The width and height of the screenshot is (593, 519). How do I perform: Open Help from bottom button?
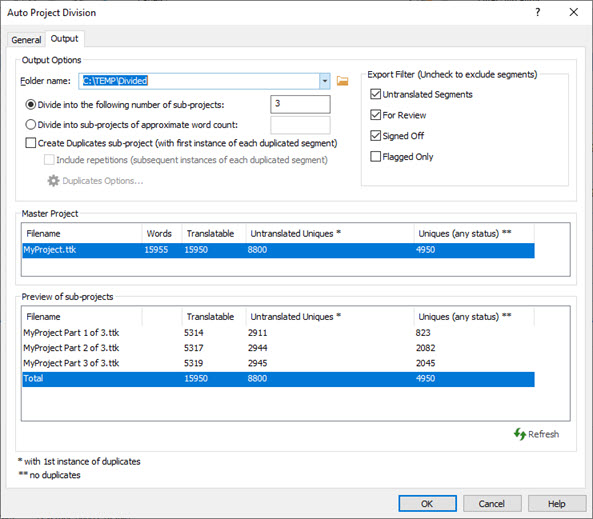point(557,503)
